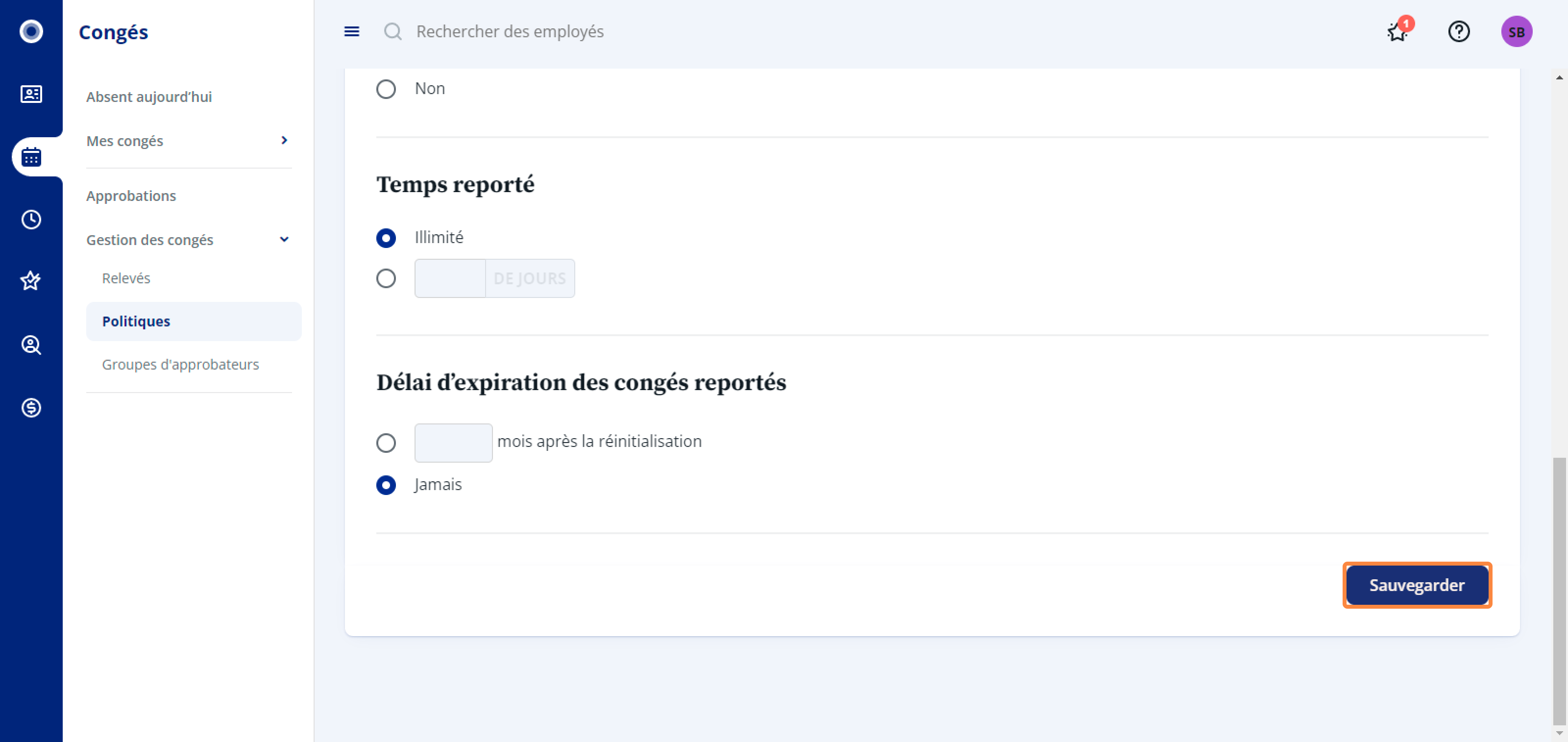
Task: Click Délai d'expiration des congés reportés heading
Action: coord(581,383)
